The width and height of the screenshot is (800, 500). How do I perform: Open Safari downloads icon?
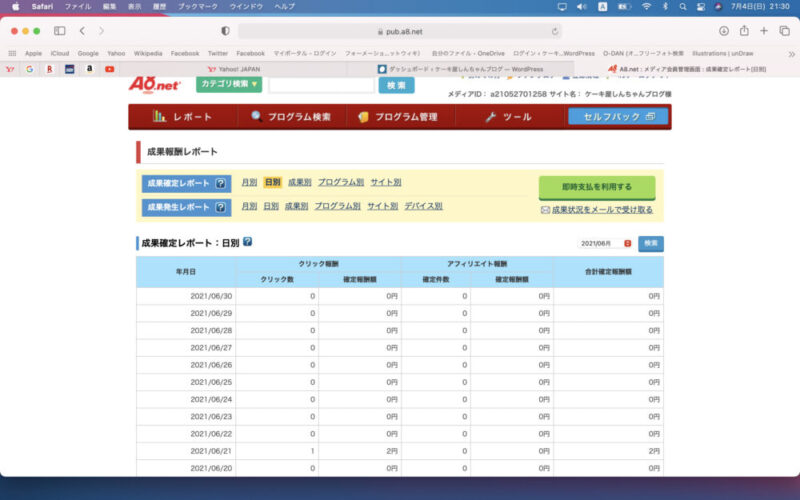724,31
